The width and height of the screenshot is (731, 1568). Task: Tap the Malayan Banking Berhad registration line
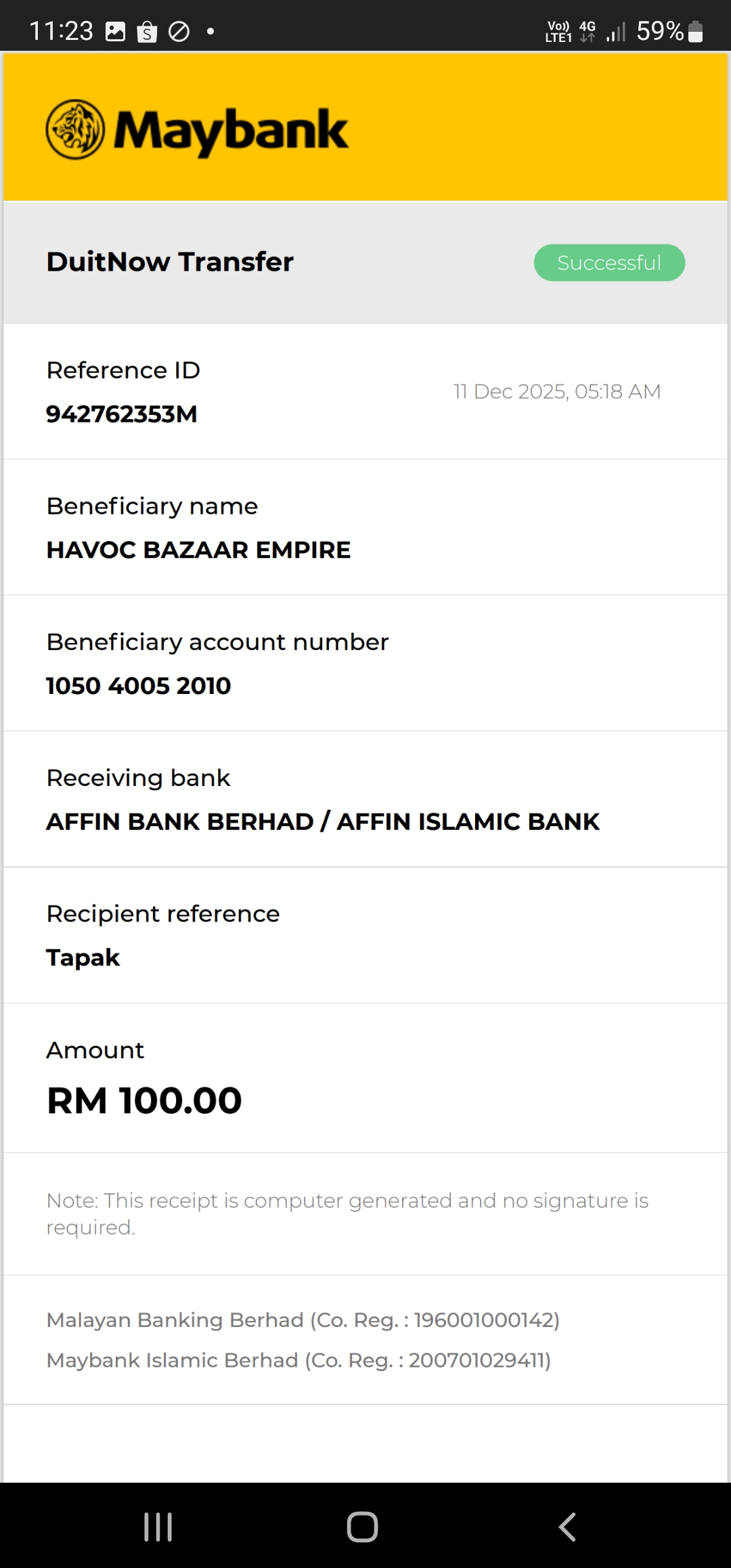303,1320
